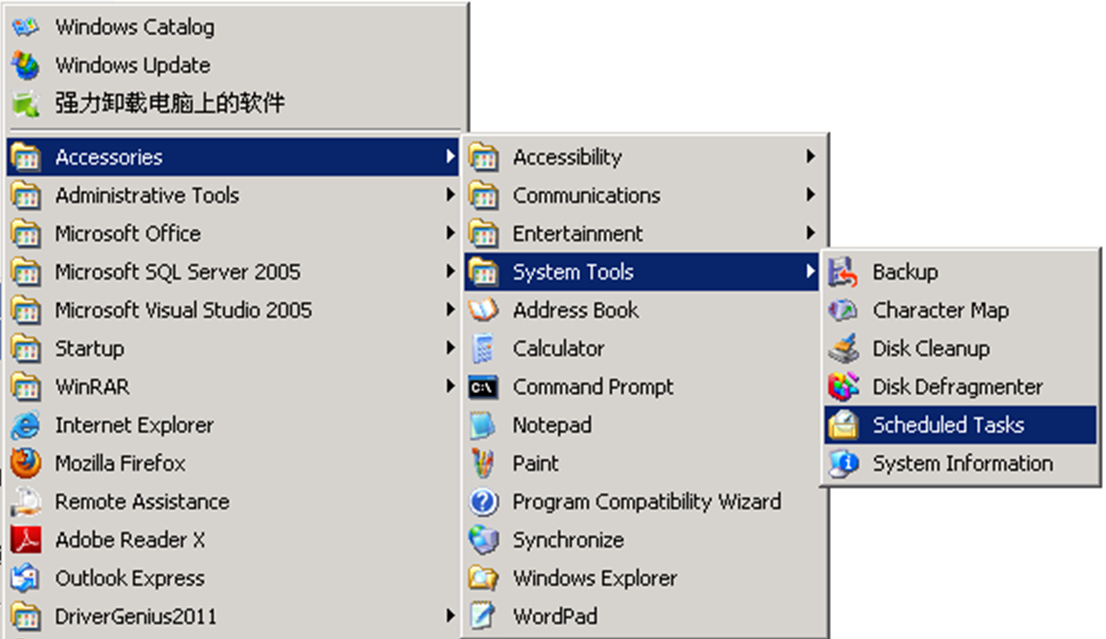Expand Microsoft Visual Studio 2005 arrow

coord(450,310)
